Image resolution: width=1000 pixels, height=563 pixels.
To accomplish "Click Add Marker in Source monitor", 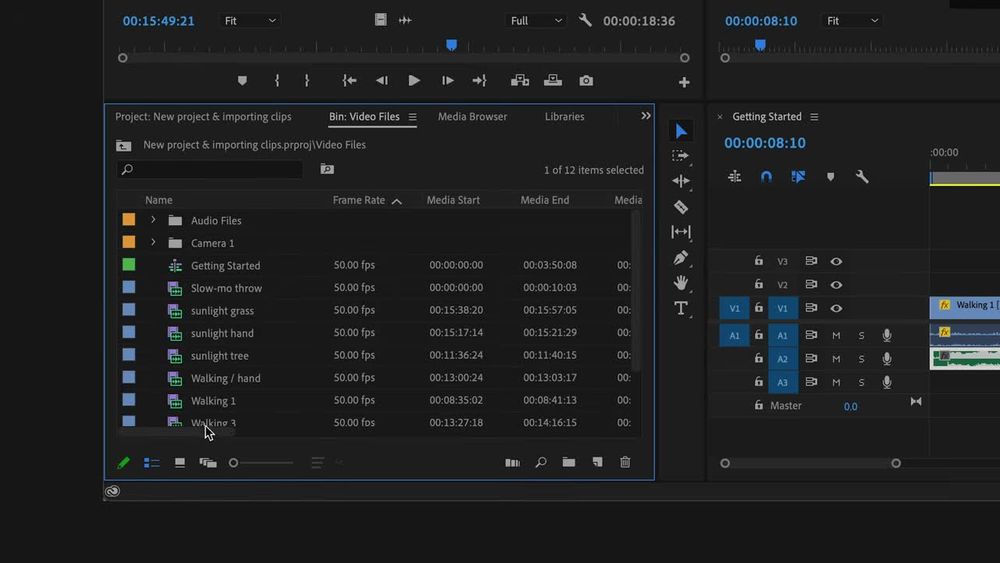I will click(x=242, y=81).
